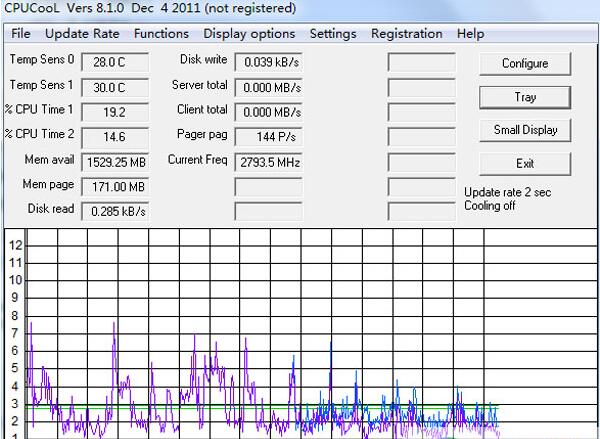The height and width of the screenshot is (439, 600).
Task: Click the Temp Sens 1 label
Action: coord(41,85)
